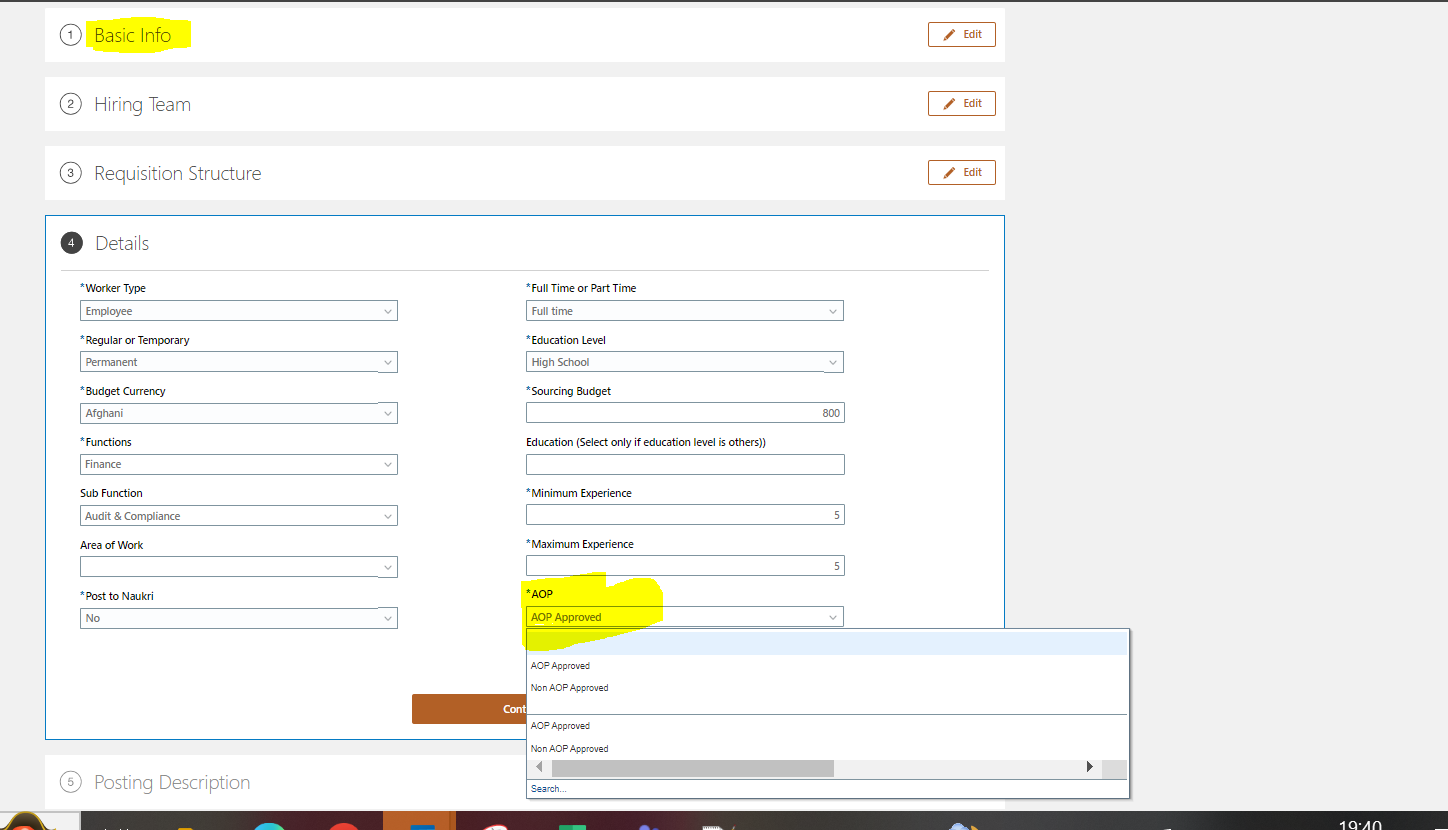Viewport: 1448px width, 830px height.
Task: Click the numbered circle 1 beside Basic Info
Action: (70, 34)
